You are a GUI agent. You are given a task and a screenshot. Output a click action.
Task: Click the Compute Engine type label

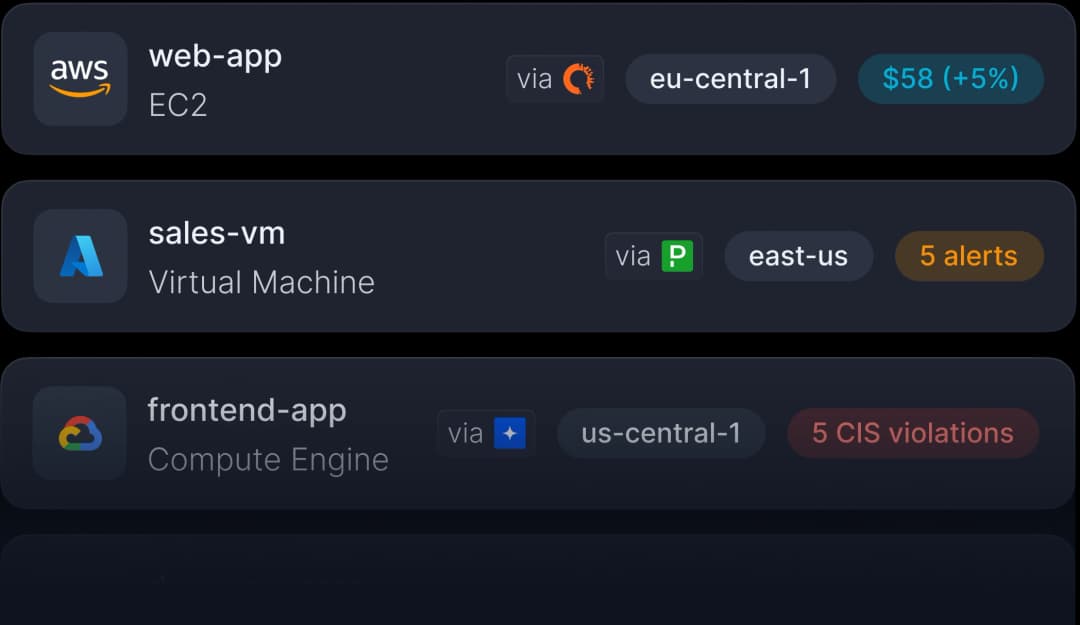tap(268, 460)
